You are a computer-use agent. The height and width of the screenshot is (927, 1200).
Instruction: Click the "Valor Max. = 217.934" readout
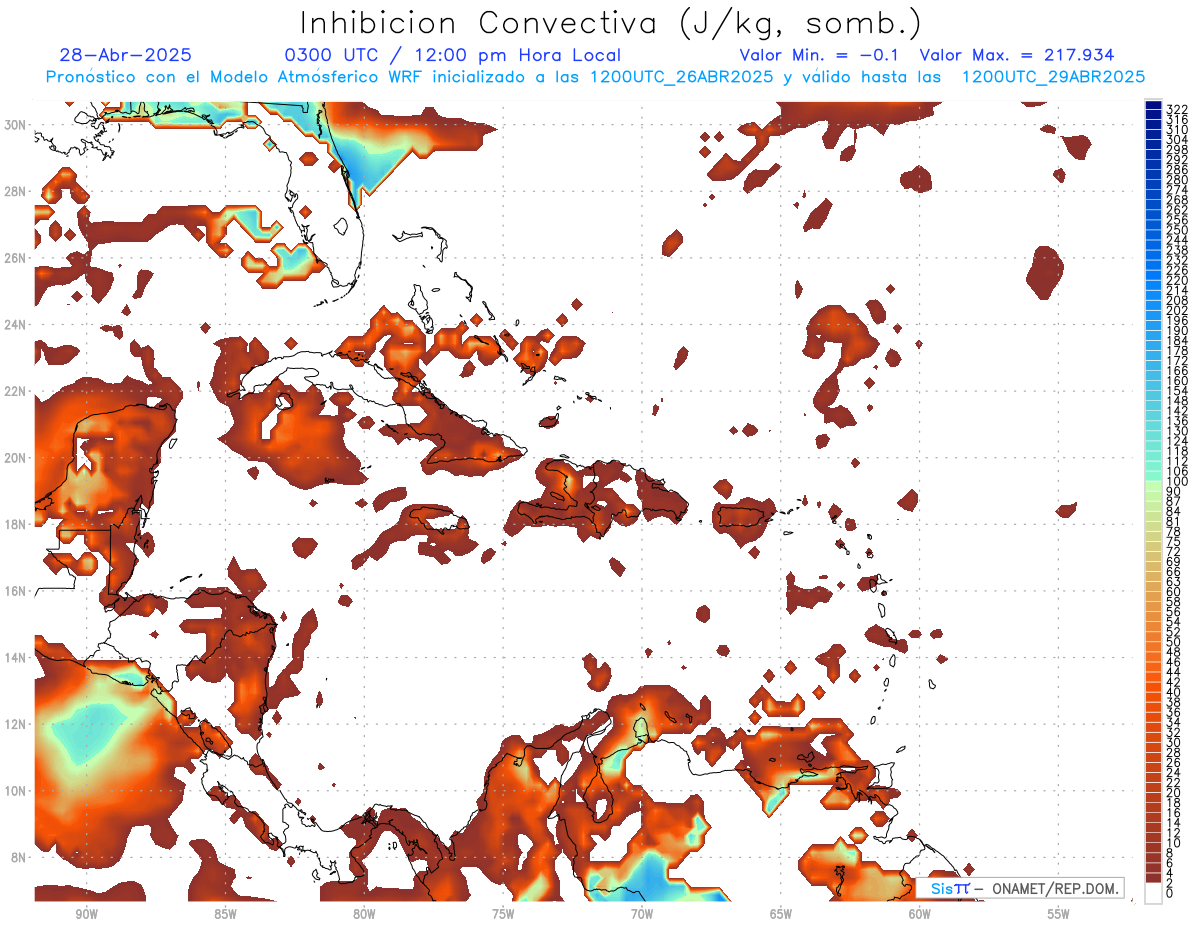tap(1016, 56)
